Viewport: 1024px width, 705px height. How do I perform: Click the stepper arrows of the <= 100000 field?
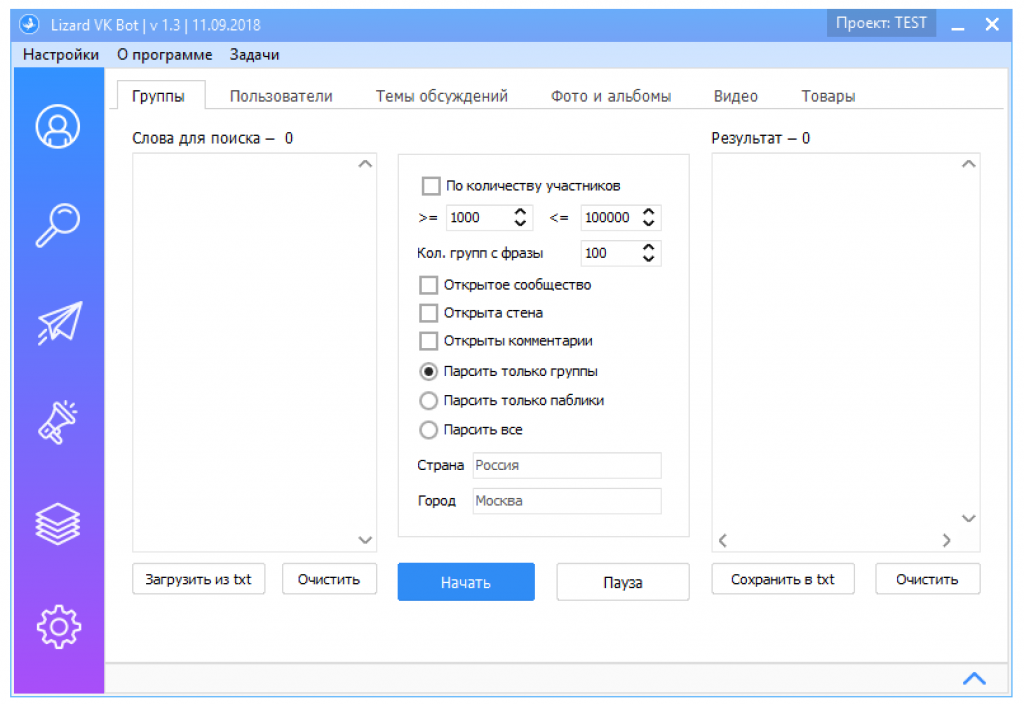tap(648, 217)
